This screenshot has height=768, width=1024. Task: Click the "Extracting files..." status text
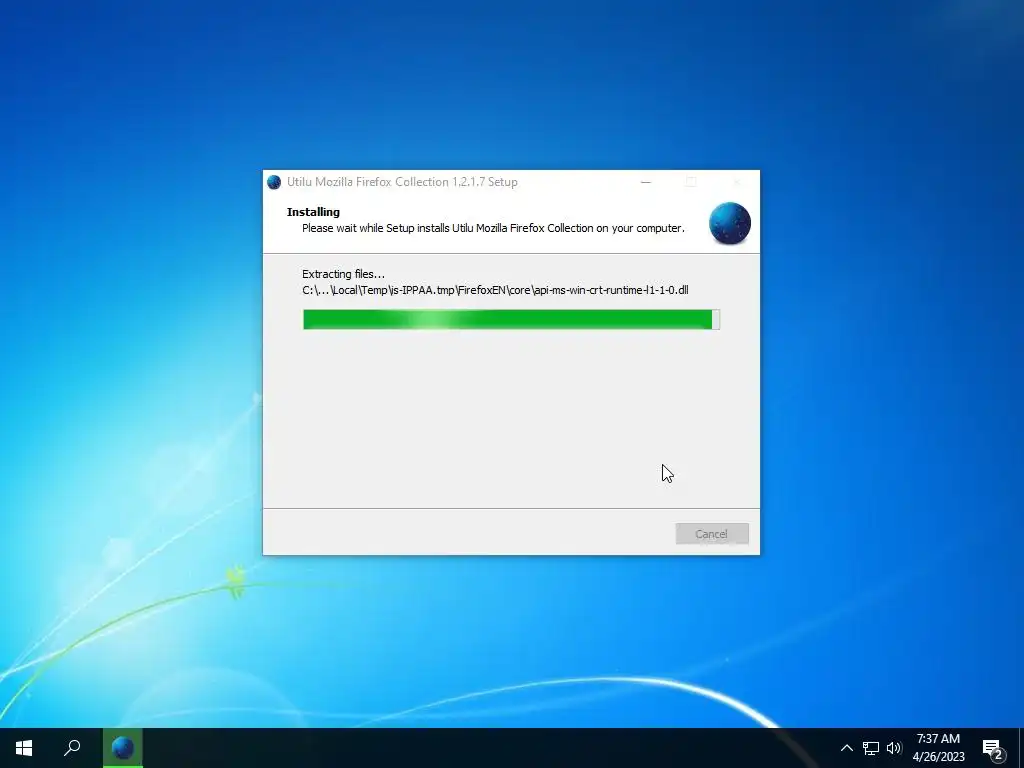tap(344, 274)
